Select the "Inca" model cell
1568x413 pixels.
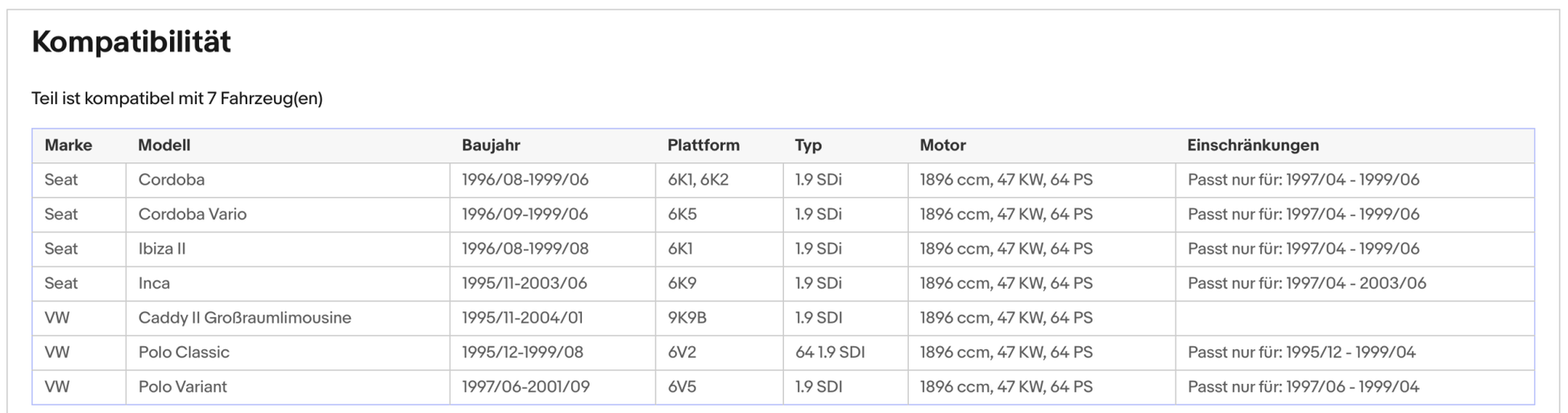[x=154, y=284]
